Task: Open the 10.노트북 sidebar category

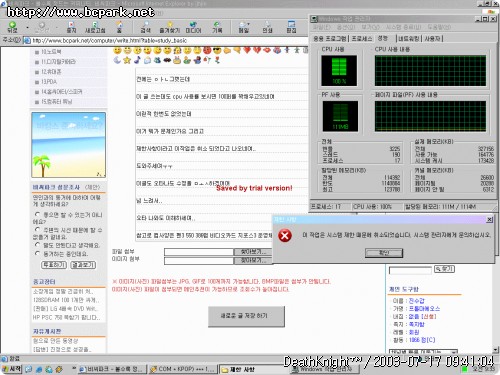Action: click(x=51, y=52)
